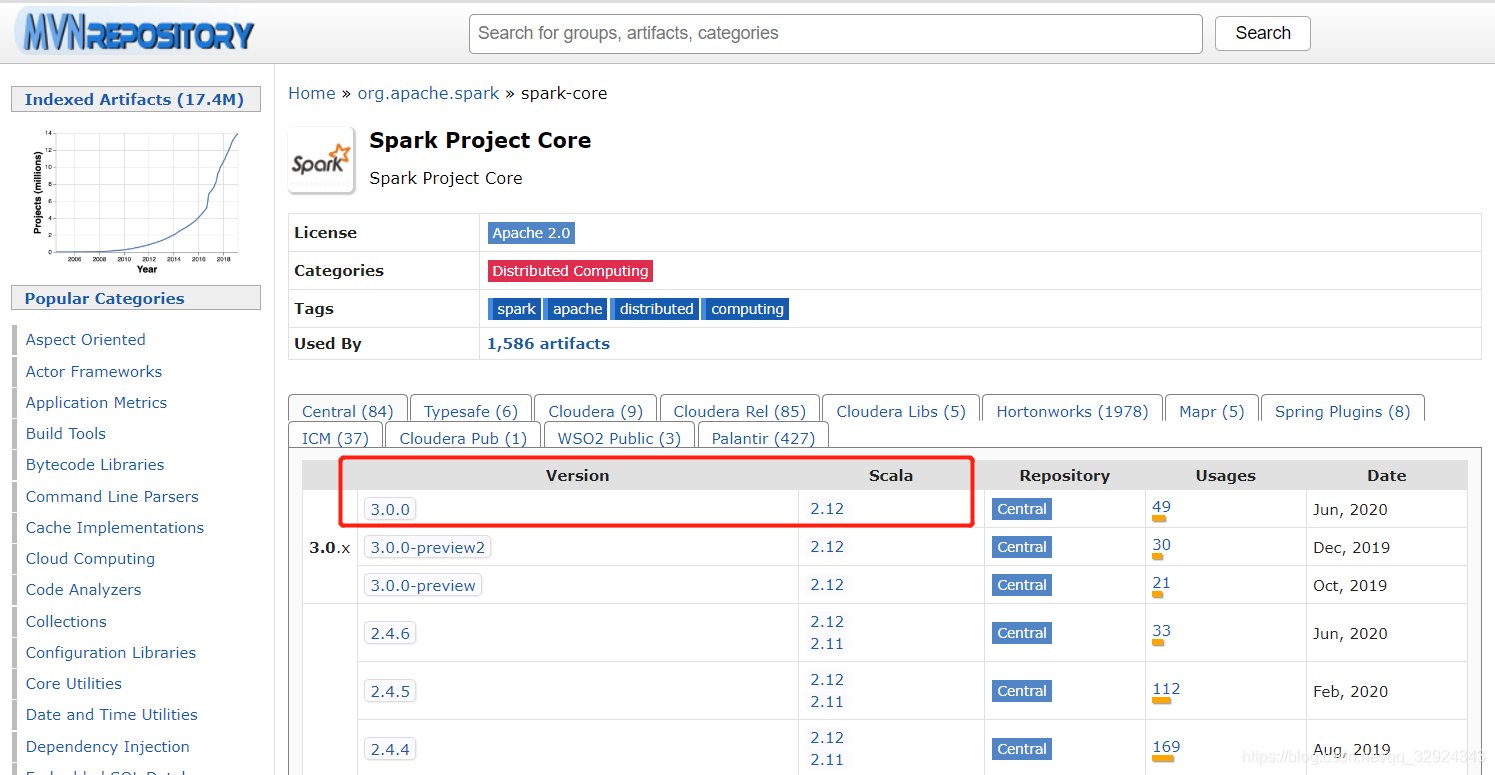Open version 3.0.0

[390, 509]
